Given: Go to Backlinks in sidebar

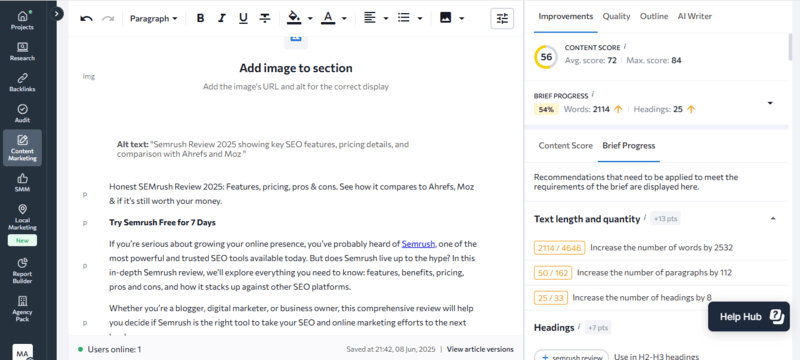Looking at the screenshot, I should click(22, 83).
